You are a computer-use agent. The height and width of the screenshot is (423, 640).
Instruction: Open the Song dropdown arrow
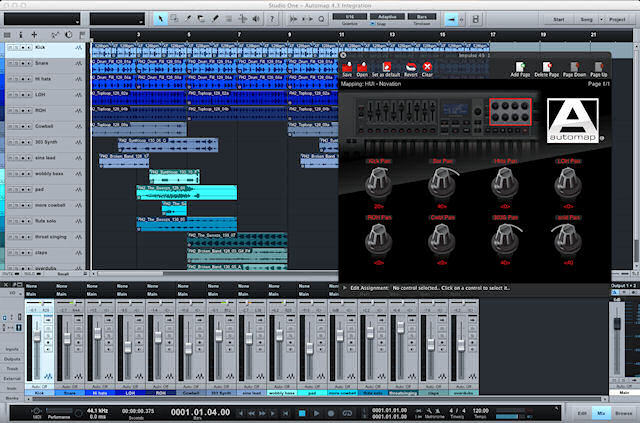pos(601,20)
